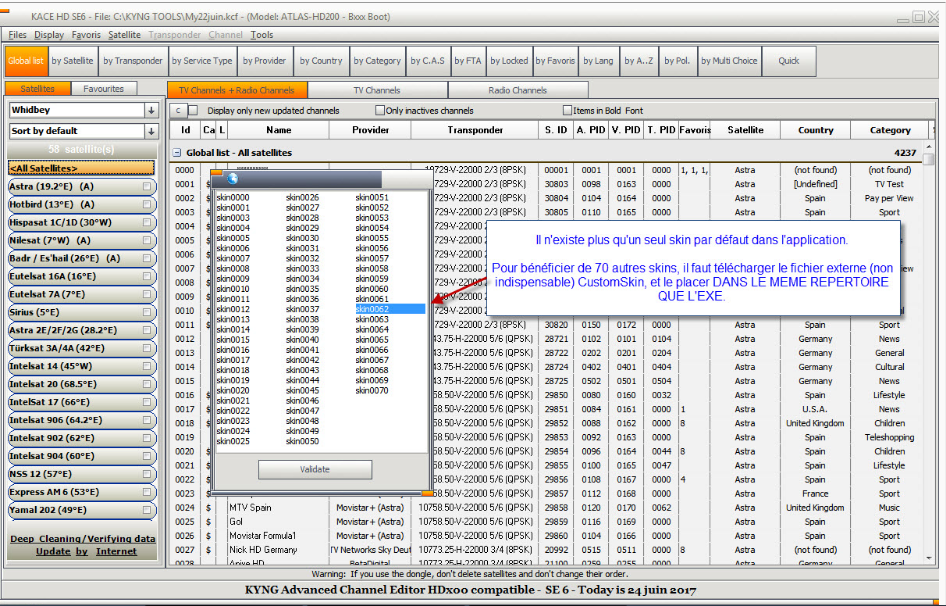Check the box for Eutelsat 16A (16°E)
The height and width of the screenshot is (606, 946).
pyautogui.click(x=147, y=276)
